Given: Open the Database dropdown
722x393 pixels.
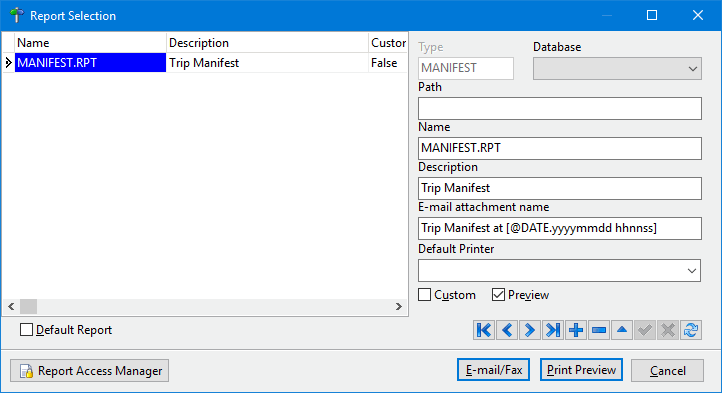Looking at the screenshot, I should 617,69.
